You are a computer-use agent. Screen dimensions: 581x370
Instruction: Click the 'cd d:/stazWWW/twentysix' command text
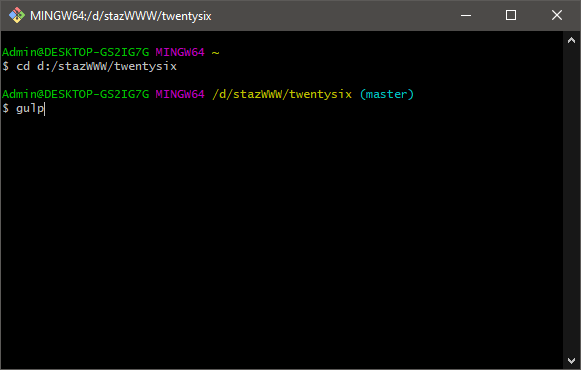[x=96, y=66]
